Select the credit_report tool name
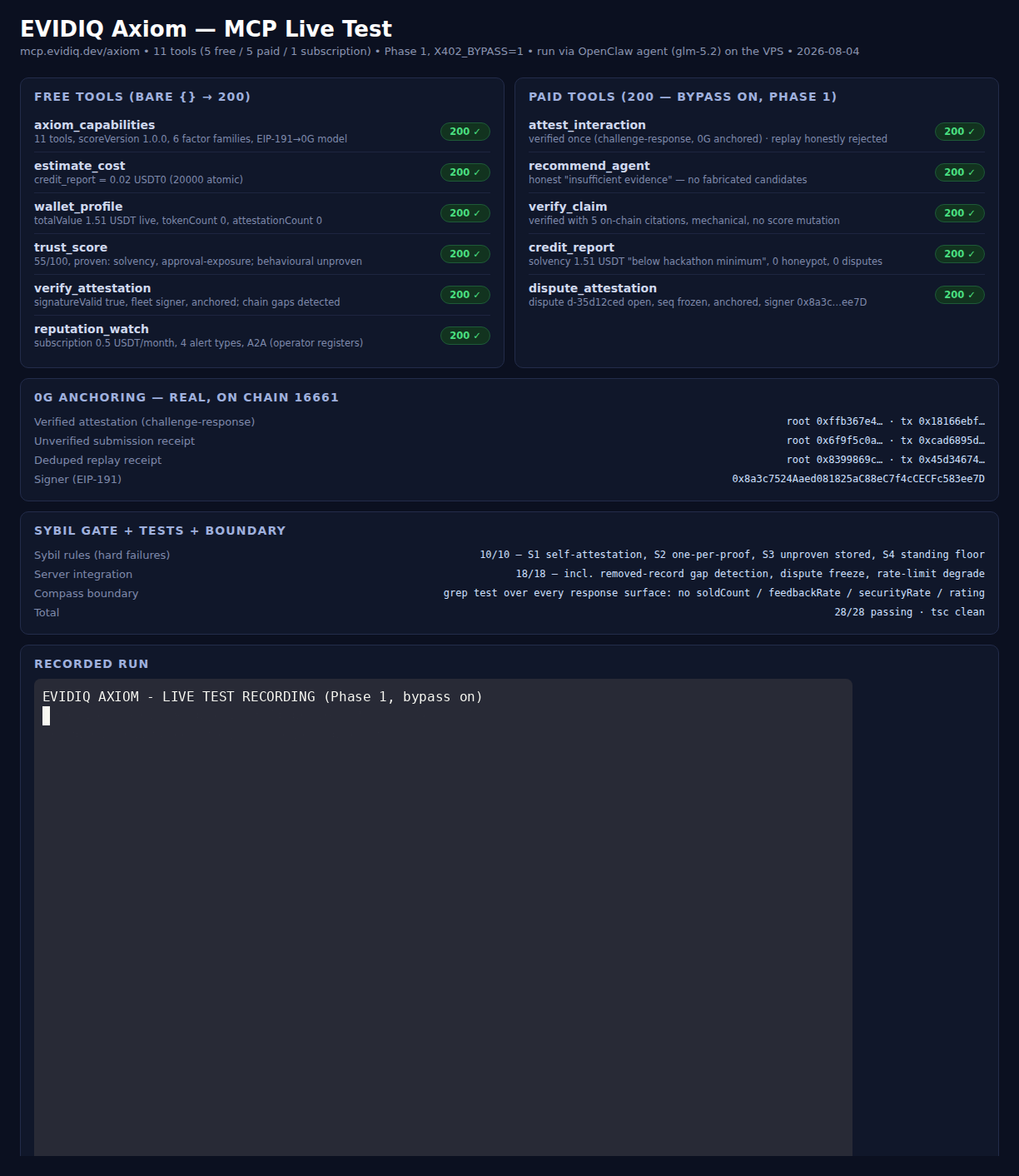This screenshot has height=1176, width=1019. point(571,247)
